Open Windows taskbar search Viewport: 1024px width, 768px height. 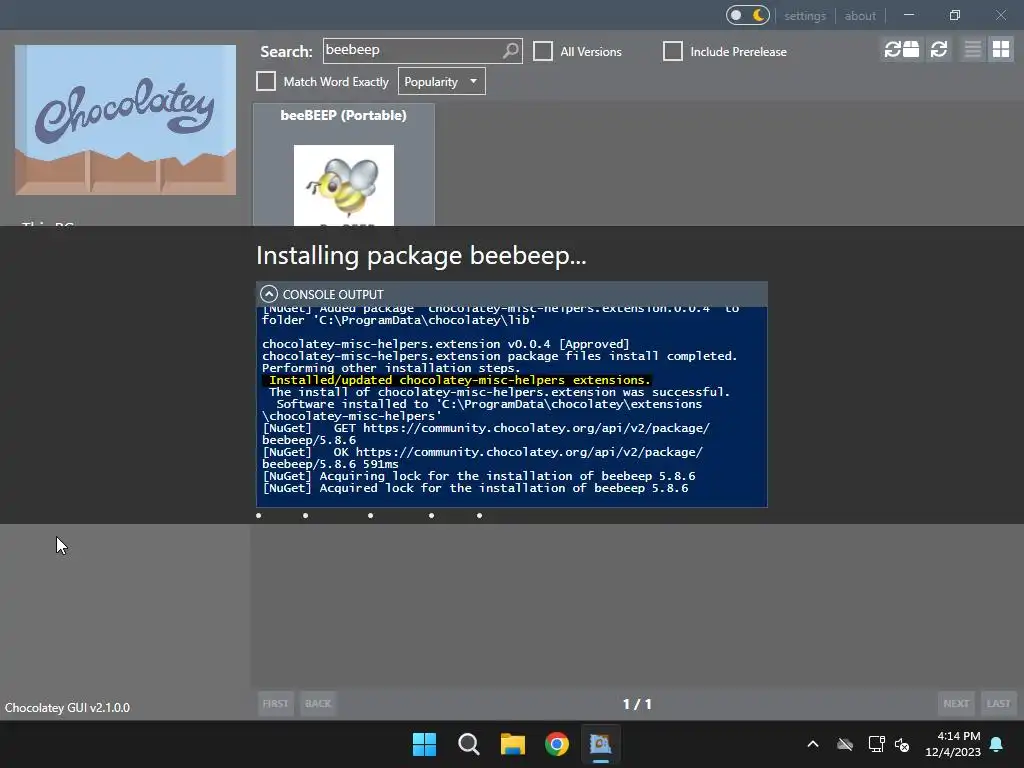[x=468, y=744]
